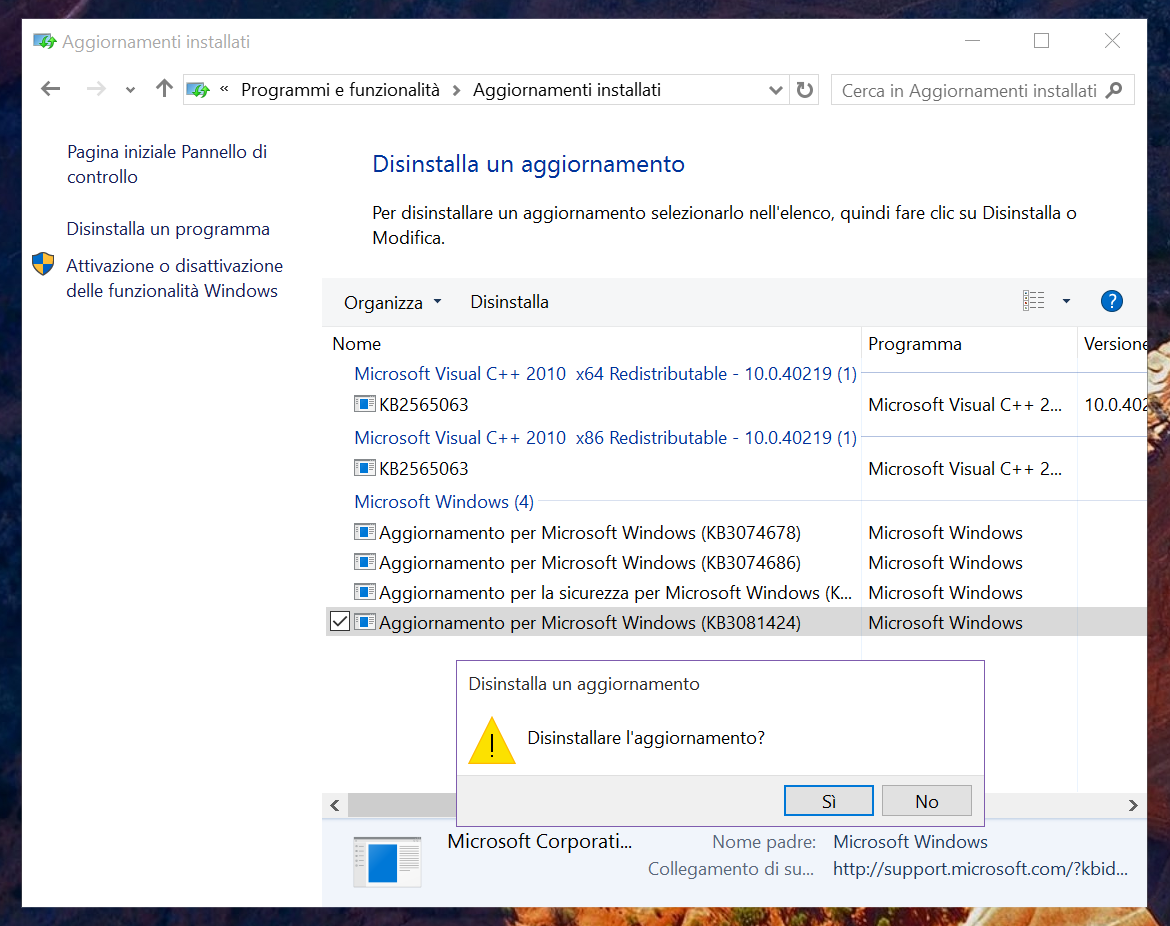Expand the view options dropdown arrow
1170x926 pixels.
[x=1066, y=301]
